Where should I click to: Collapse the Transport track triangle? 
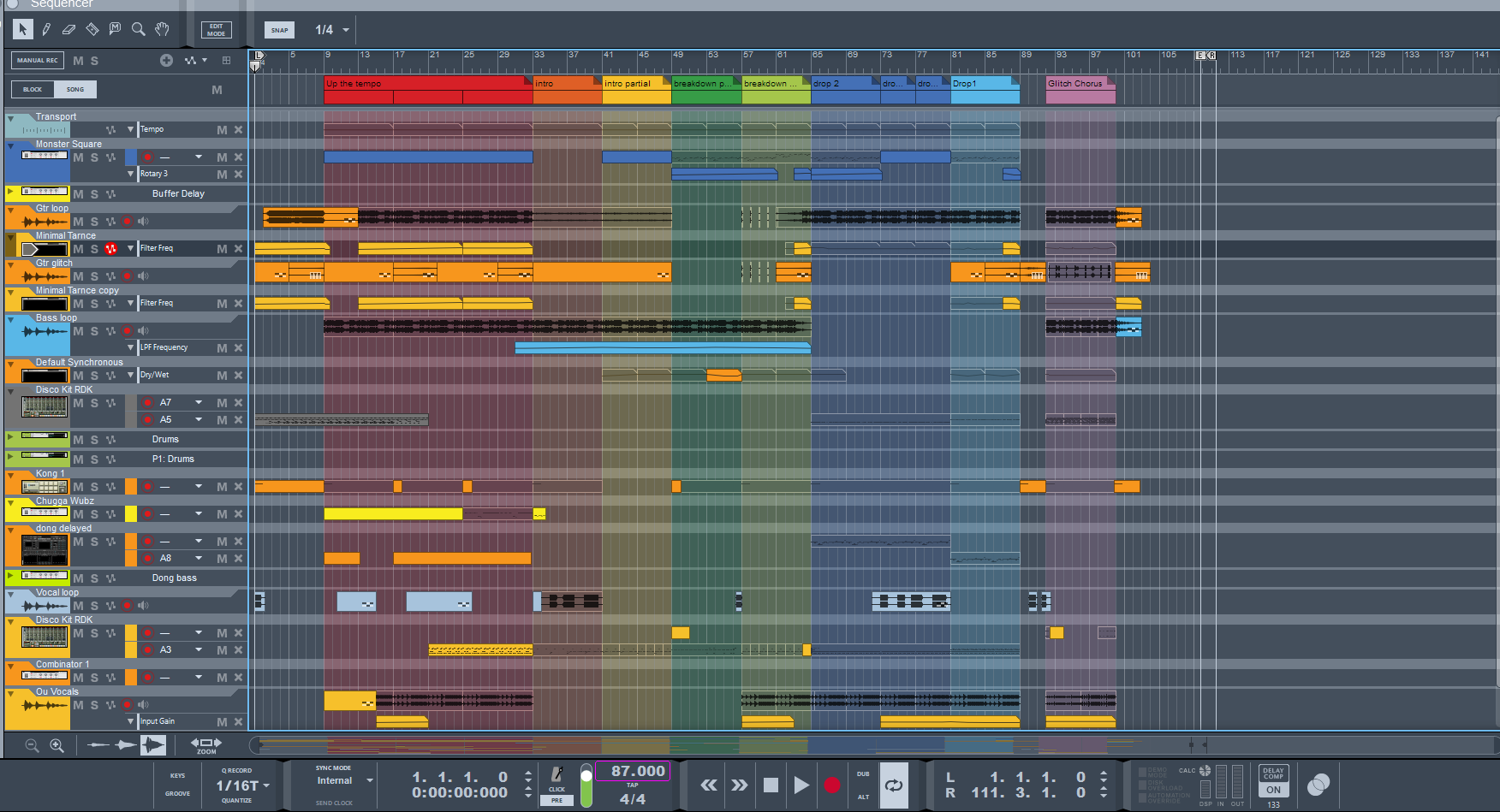(x=10, y=117)
